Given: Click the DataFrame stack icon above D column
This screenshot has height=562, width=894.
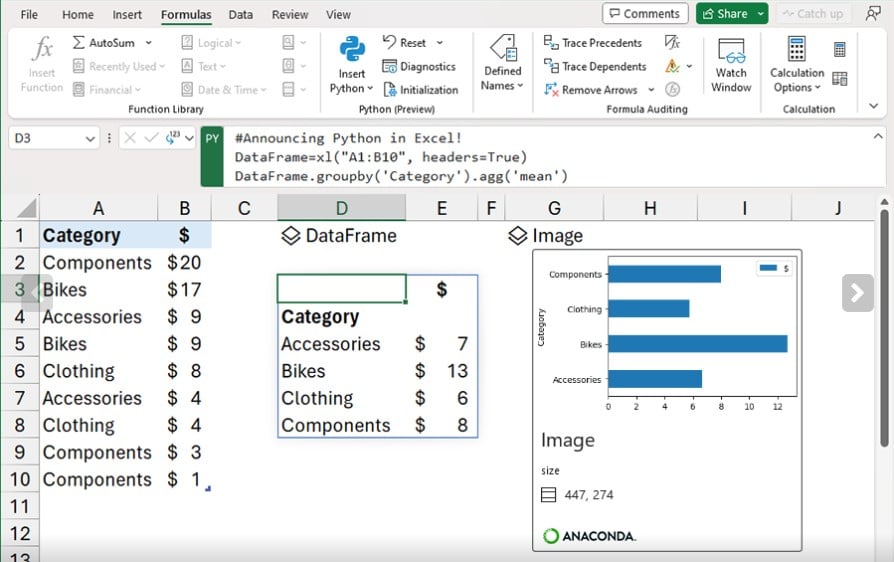Looking at the screenshot, I should tap(290, 236).
